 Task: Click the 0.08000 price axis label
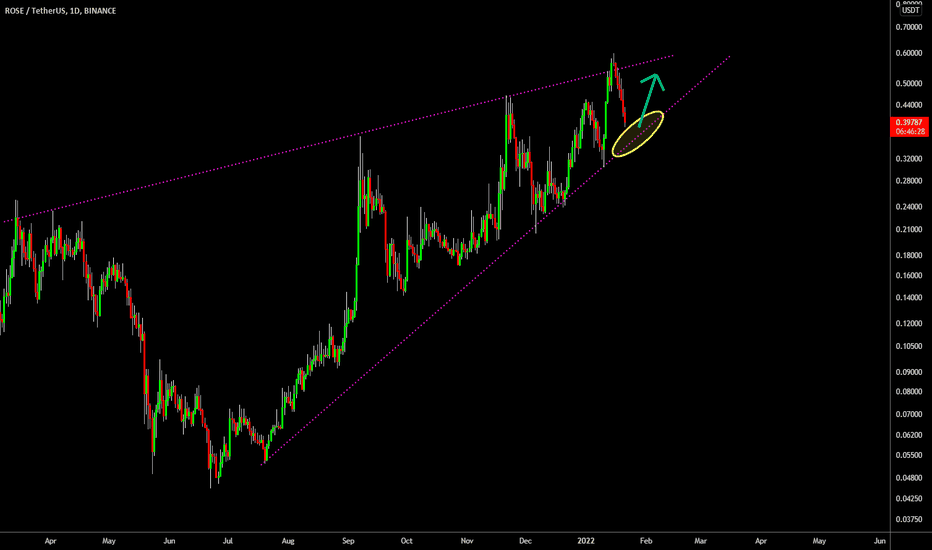(x=909, y=392)
